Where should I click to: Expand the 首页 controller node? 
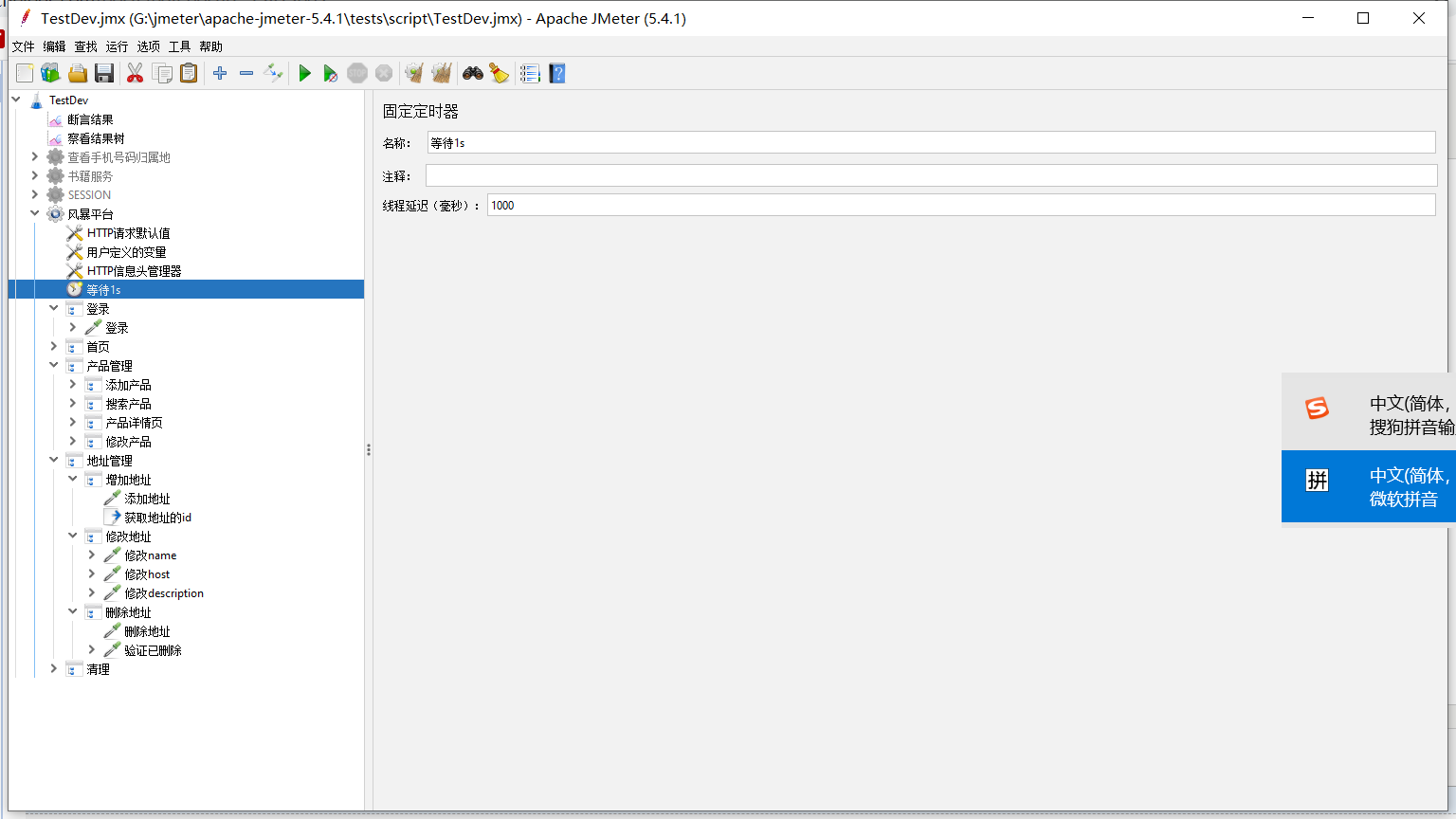pyautogui.click(x=54, y=346)
